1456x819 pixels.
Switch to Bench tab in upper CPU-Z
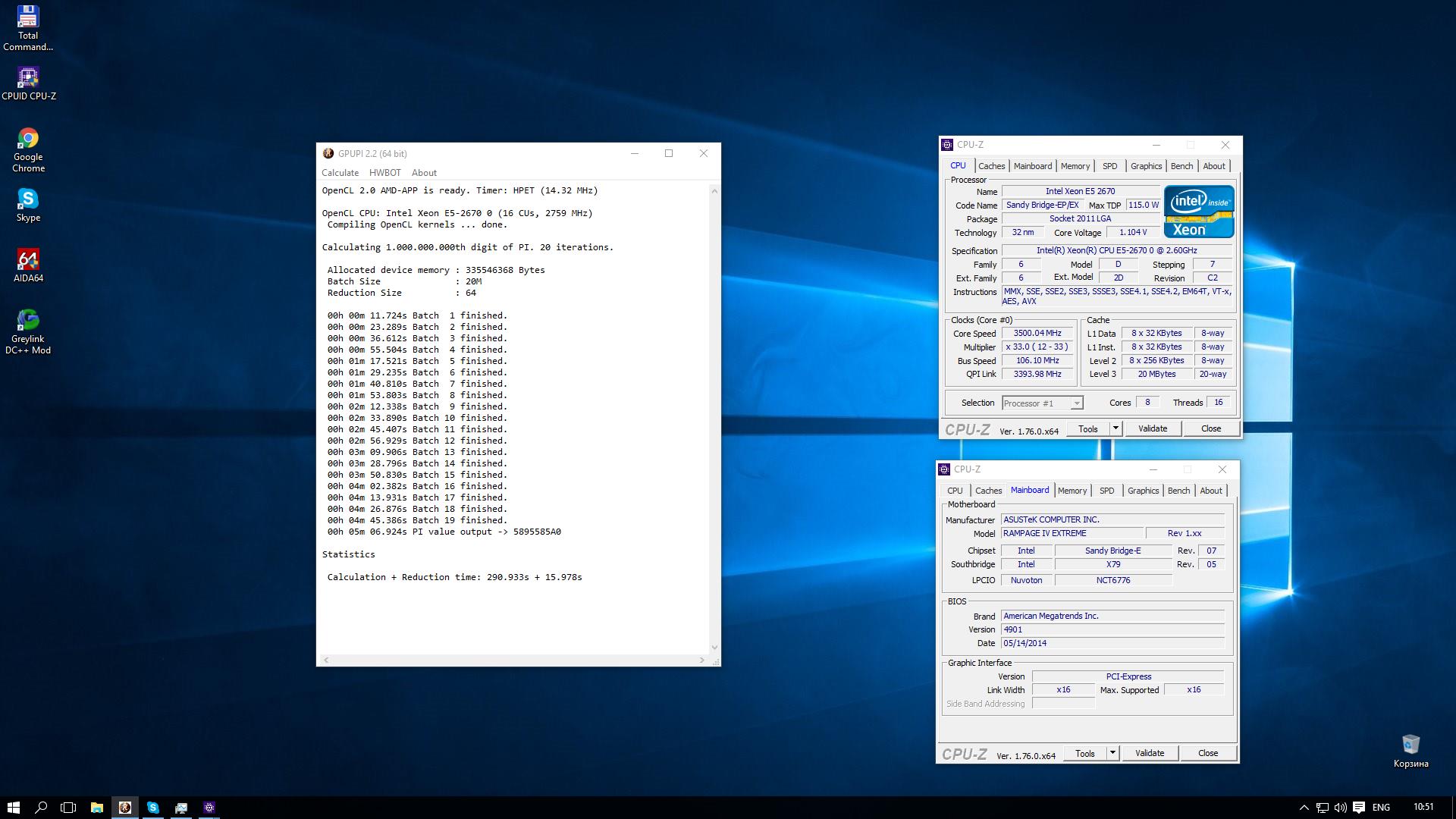tap(1181, 166)
